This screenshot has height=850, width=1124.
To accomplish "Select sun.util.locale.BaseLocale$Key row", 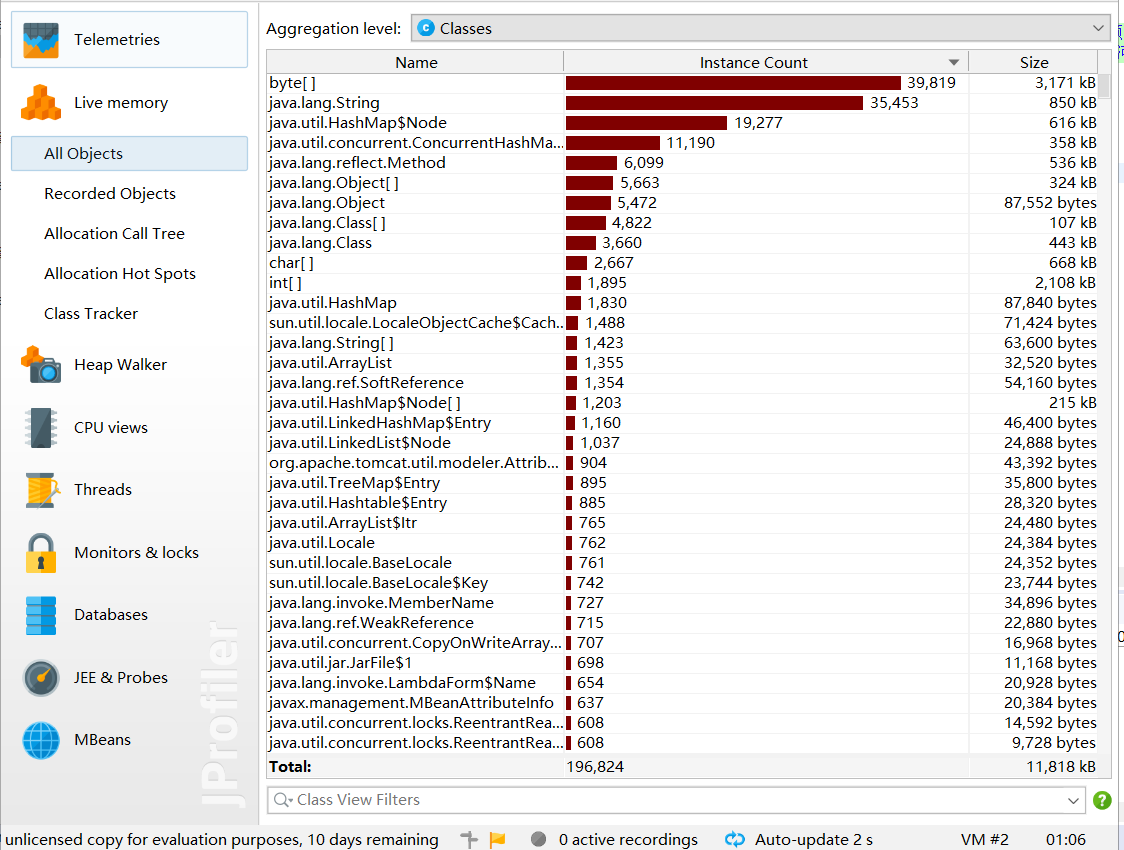I will coord(682,583).
